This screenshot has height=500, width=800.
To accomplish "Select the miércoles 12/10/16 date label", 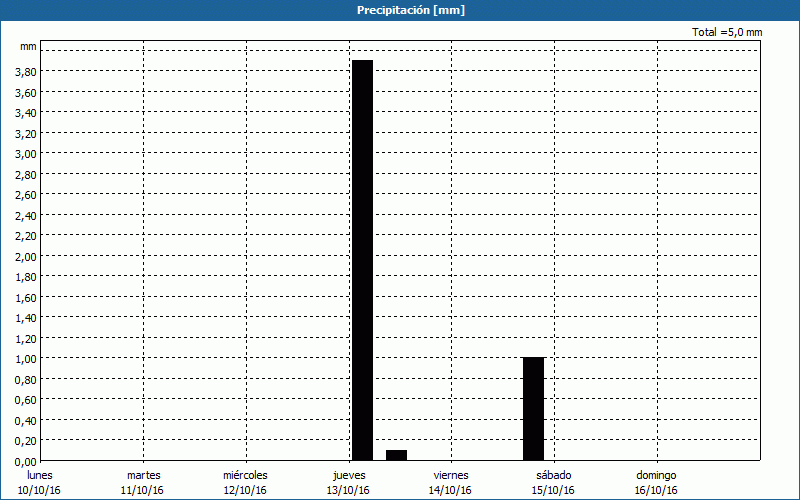I will (x=245, y=483).
